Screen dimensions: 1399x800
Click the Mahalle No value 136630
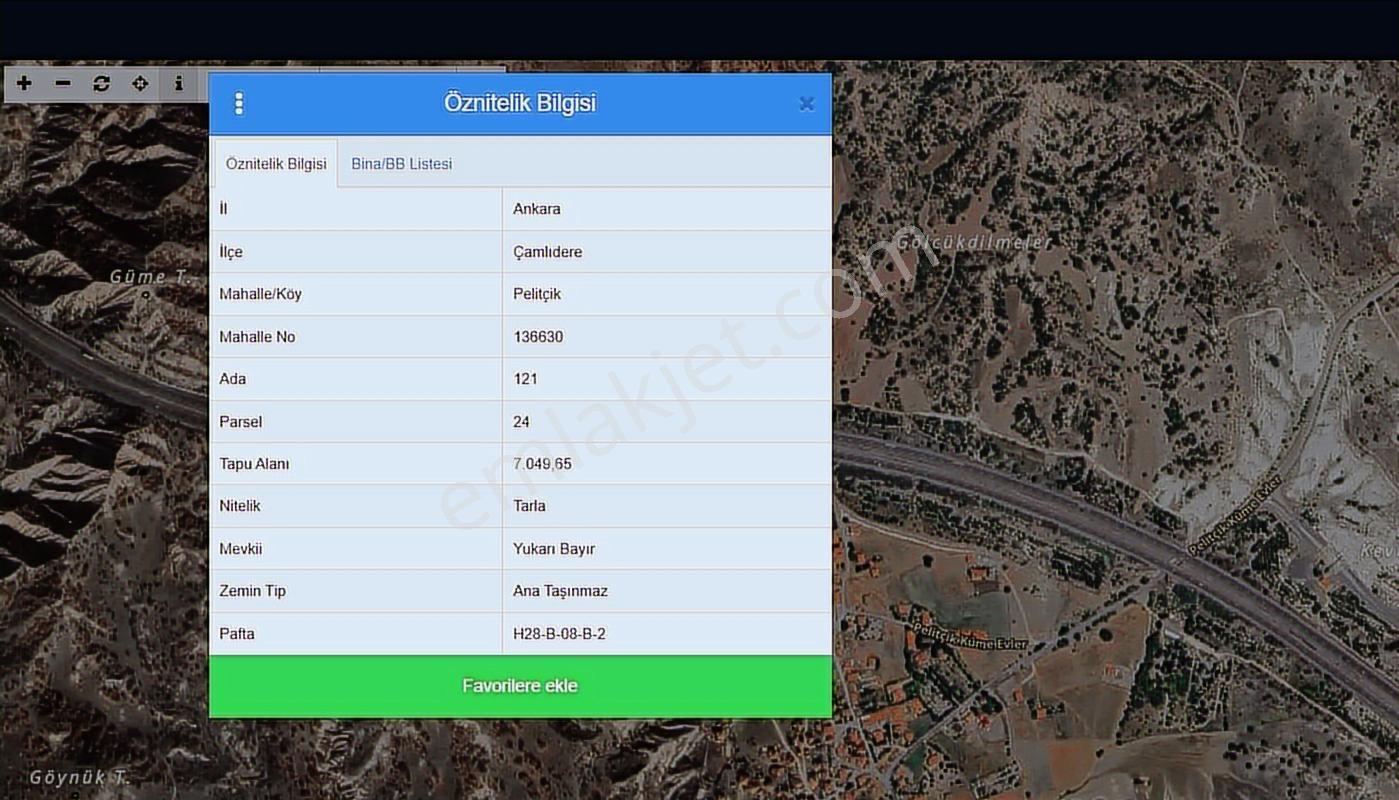[x=538, y=337]
